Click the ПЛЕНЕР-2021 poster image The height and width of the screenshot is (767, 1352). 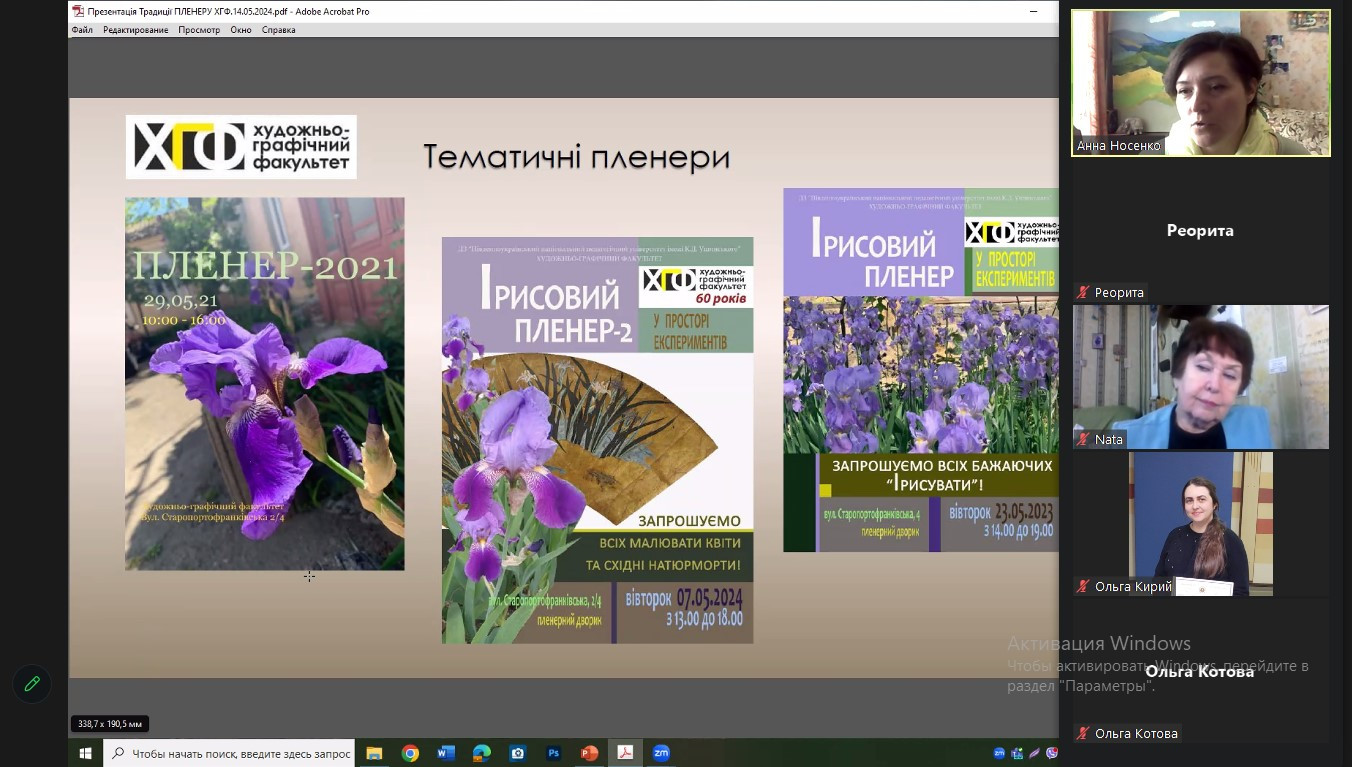click(x=265, y=384)
